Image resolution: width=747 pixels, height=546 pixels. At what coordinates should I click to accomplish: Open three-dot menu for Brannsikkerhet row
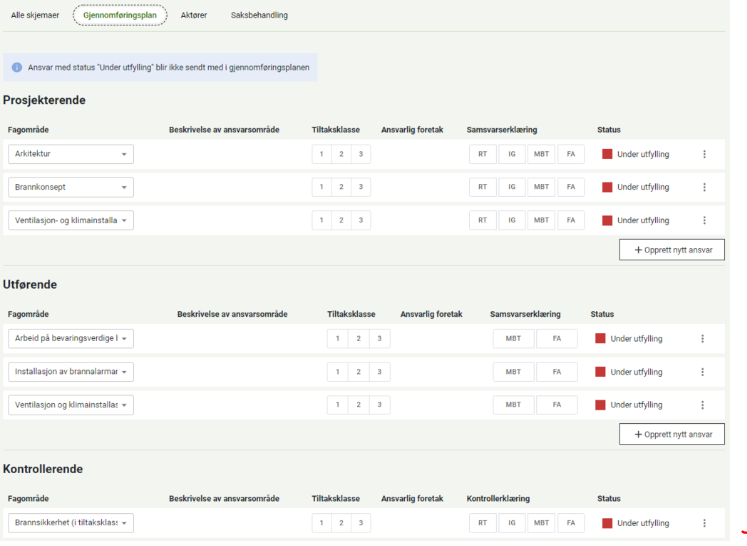[704, 523]
